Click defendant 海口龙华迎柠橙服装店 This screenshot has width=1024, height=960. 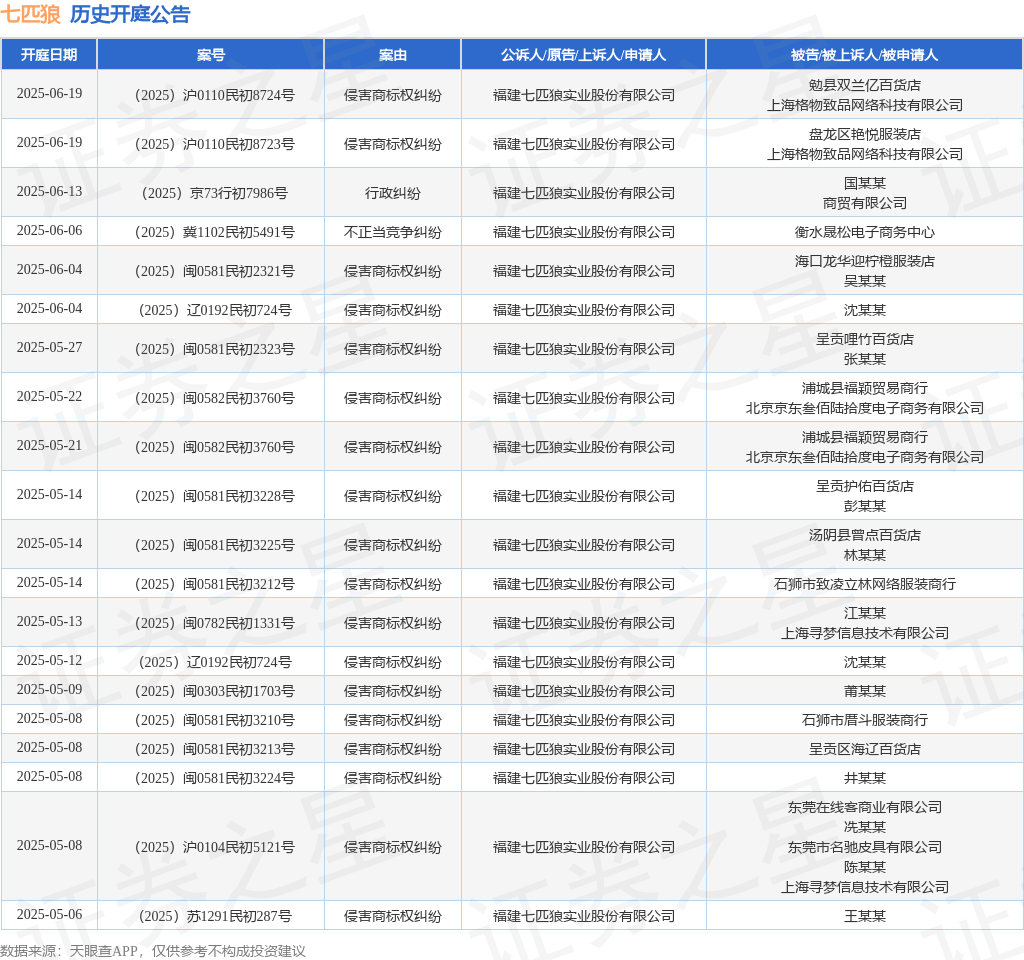[x=865, y=261]
